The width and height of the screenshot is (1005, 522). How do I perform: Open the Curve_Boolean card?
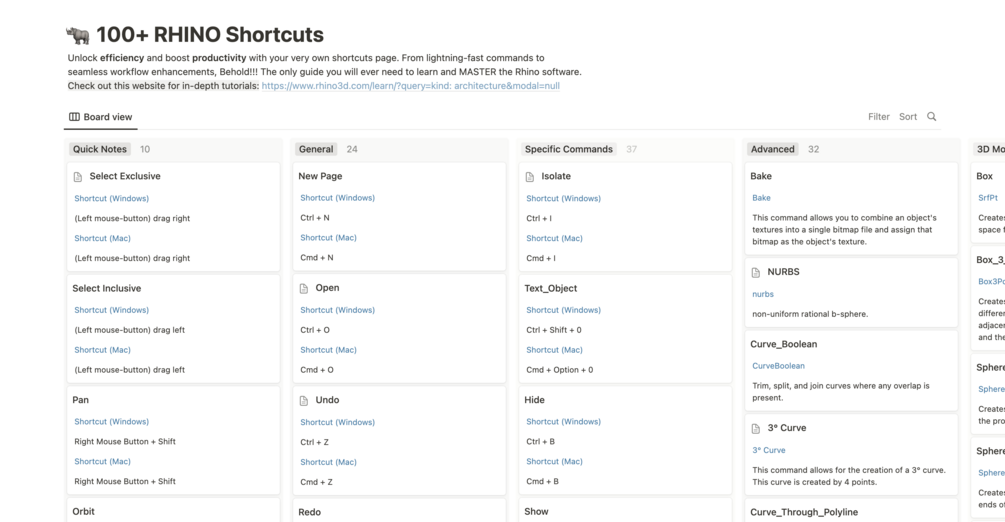tap(783, 344)
